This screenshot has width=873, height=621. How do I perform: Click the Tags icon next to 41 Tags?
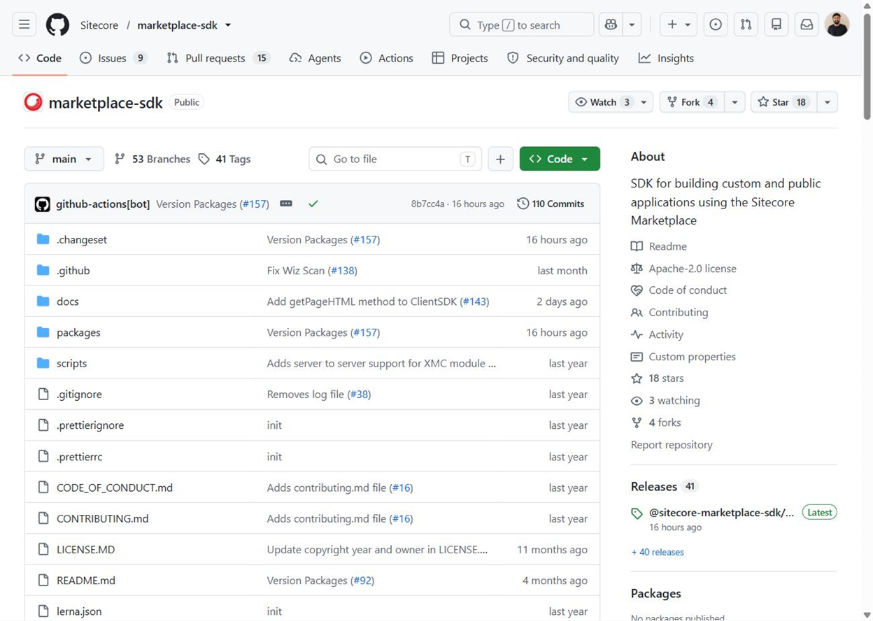pyautogui.click(x=204, y=159)
